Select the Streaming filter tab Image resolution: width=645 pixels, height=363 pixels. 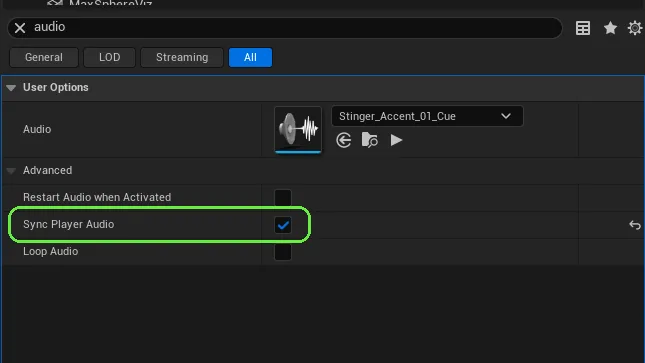tap(182, 57)
